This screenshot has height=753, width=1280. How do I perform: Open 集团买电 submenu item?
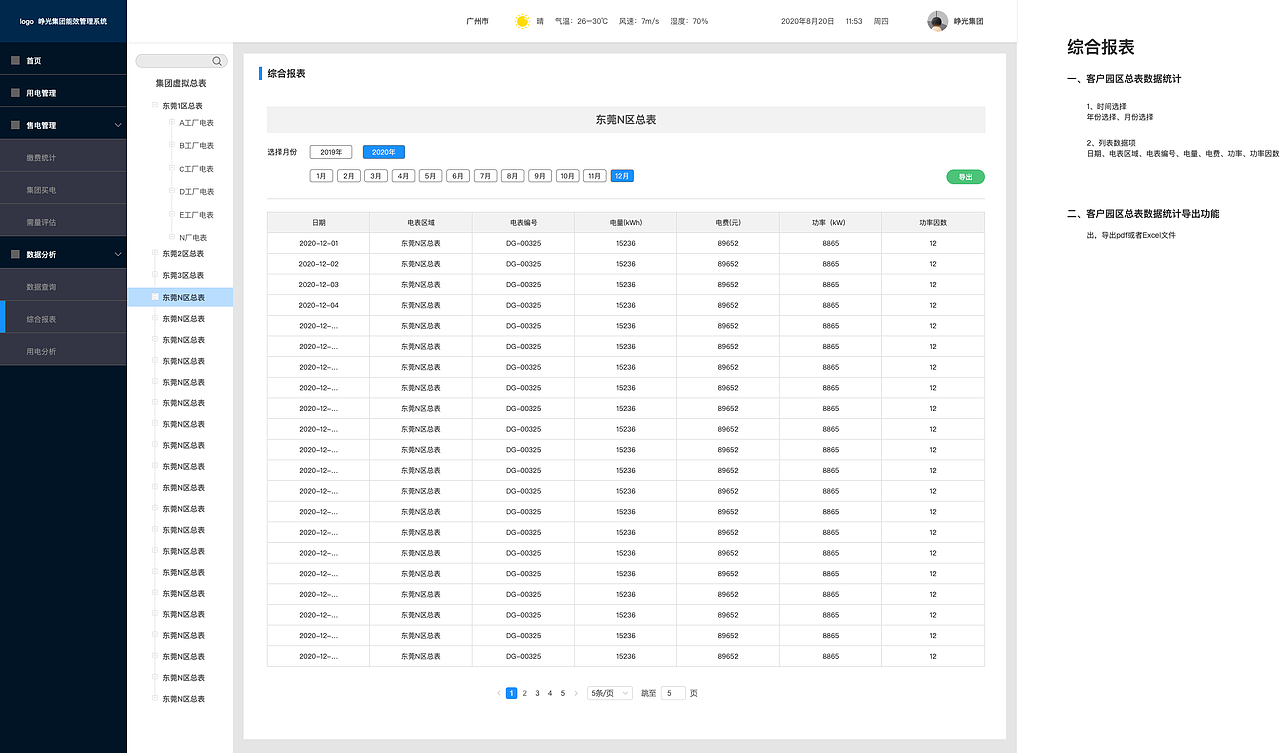click(63, 189)
